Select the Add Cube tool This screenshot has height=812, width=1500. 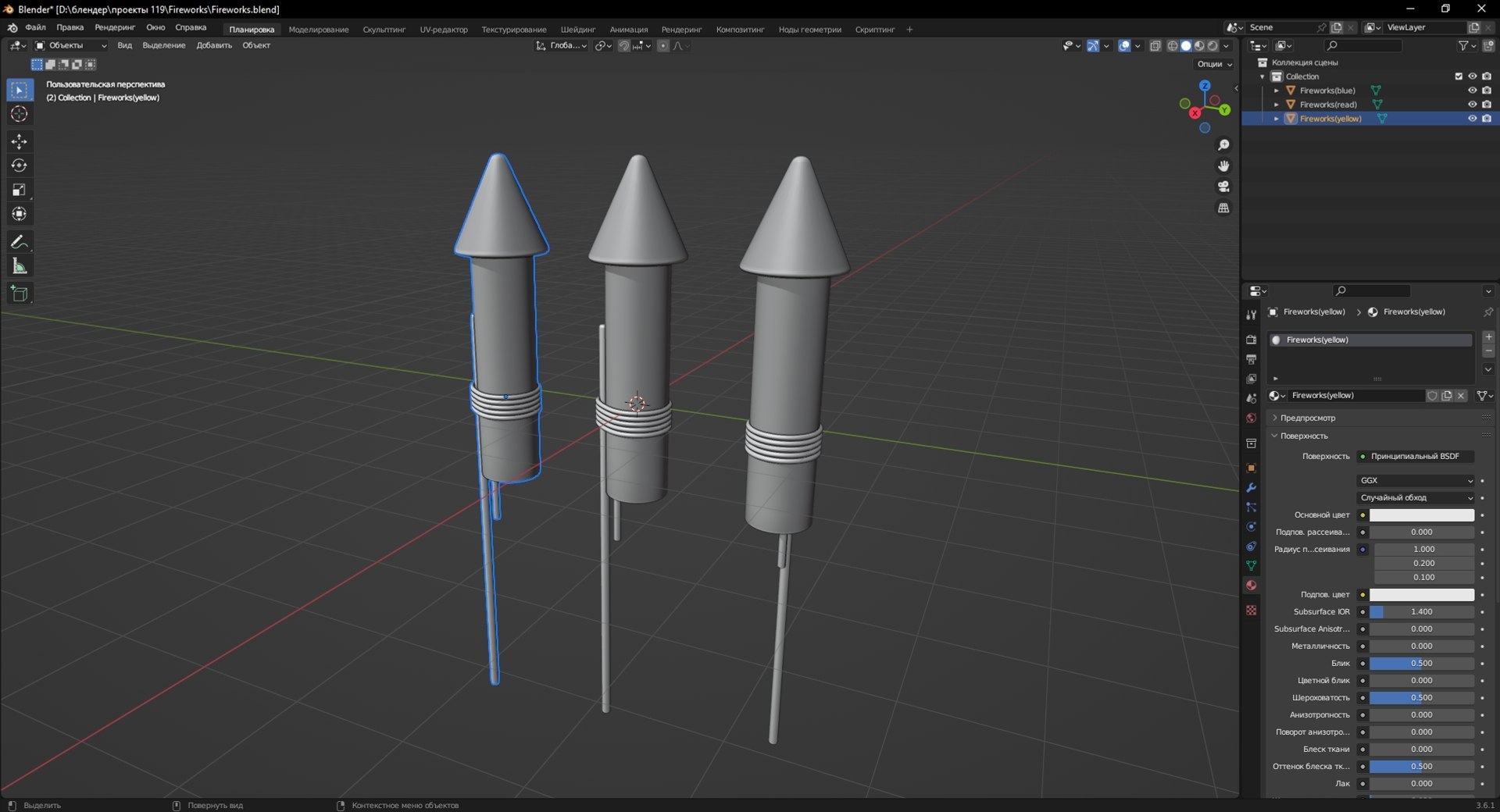[20, 294]
